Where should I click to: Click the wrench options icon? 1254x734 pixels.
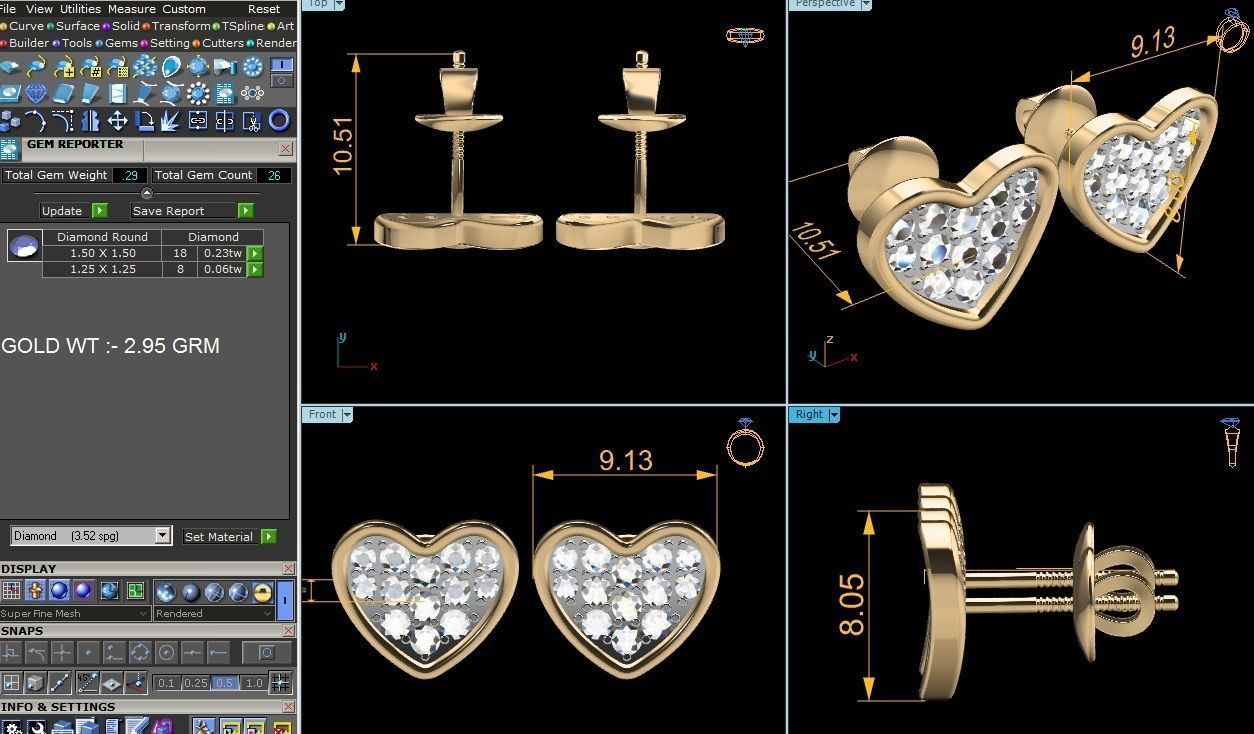(36, 726)
